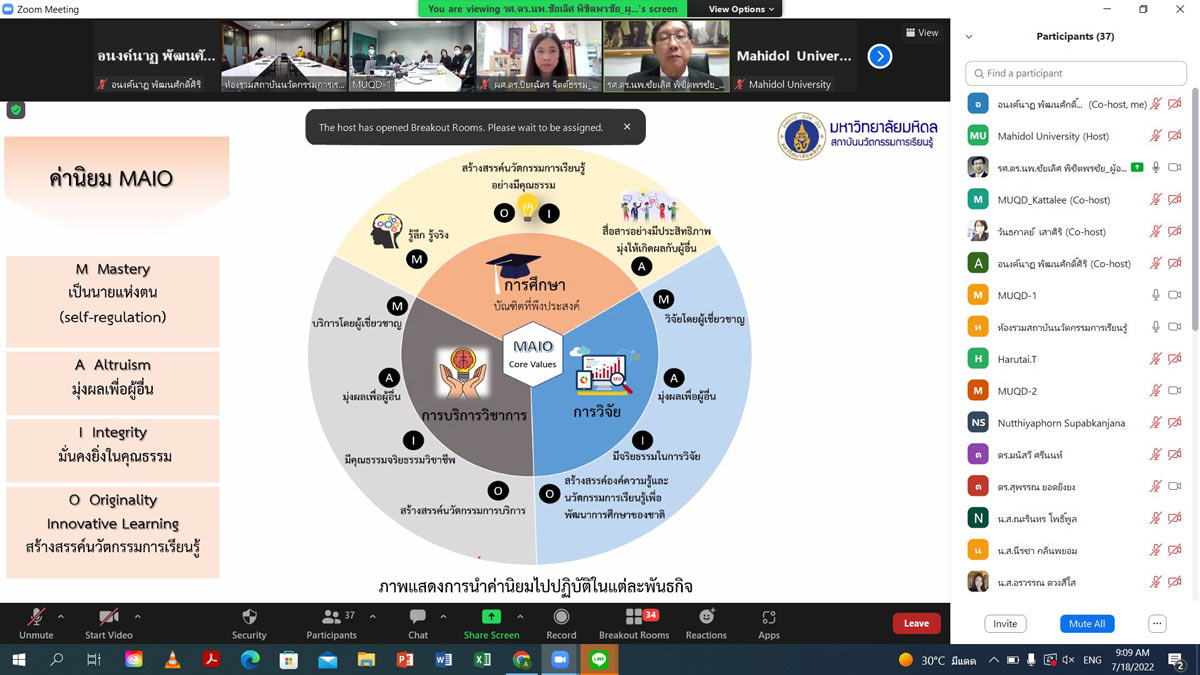Open the Security shield icon
Image resolution: width=1200 pixels, height=675 pixels.
click(x=249, y=617)
